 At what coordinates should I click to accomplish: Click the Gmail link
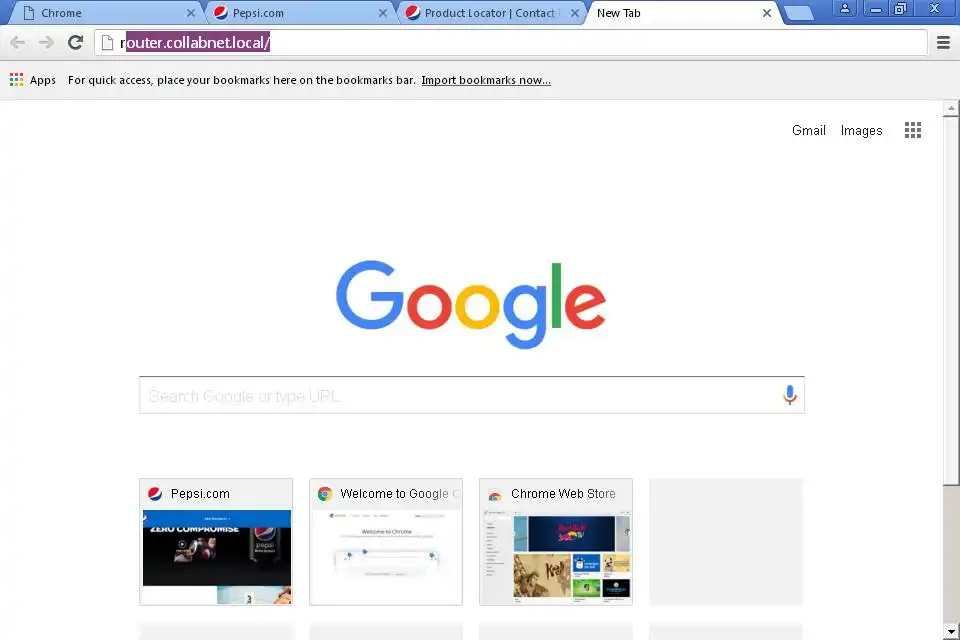coord(809,130)
